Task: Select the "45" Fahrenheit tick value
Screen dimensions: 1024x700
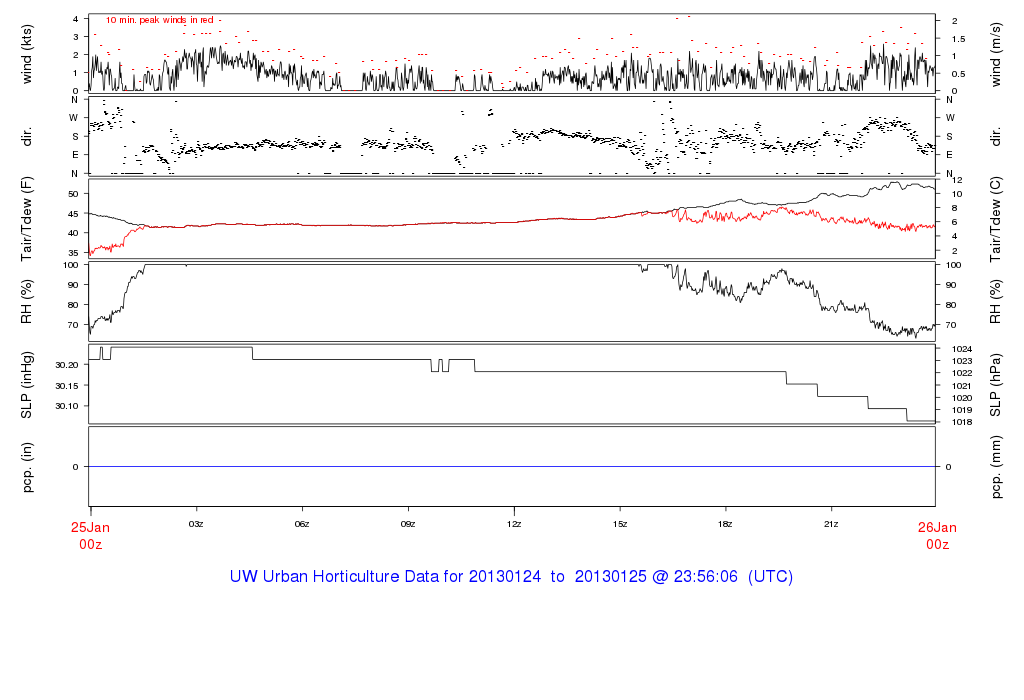Action: [73, 214]
